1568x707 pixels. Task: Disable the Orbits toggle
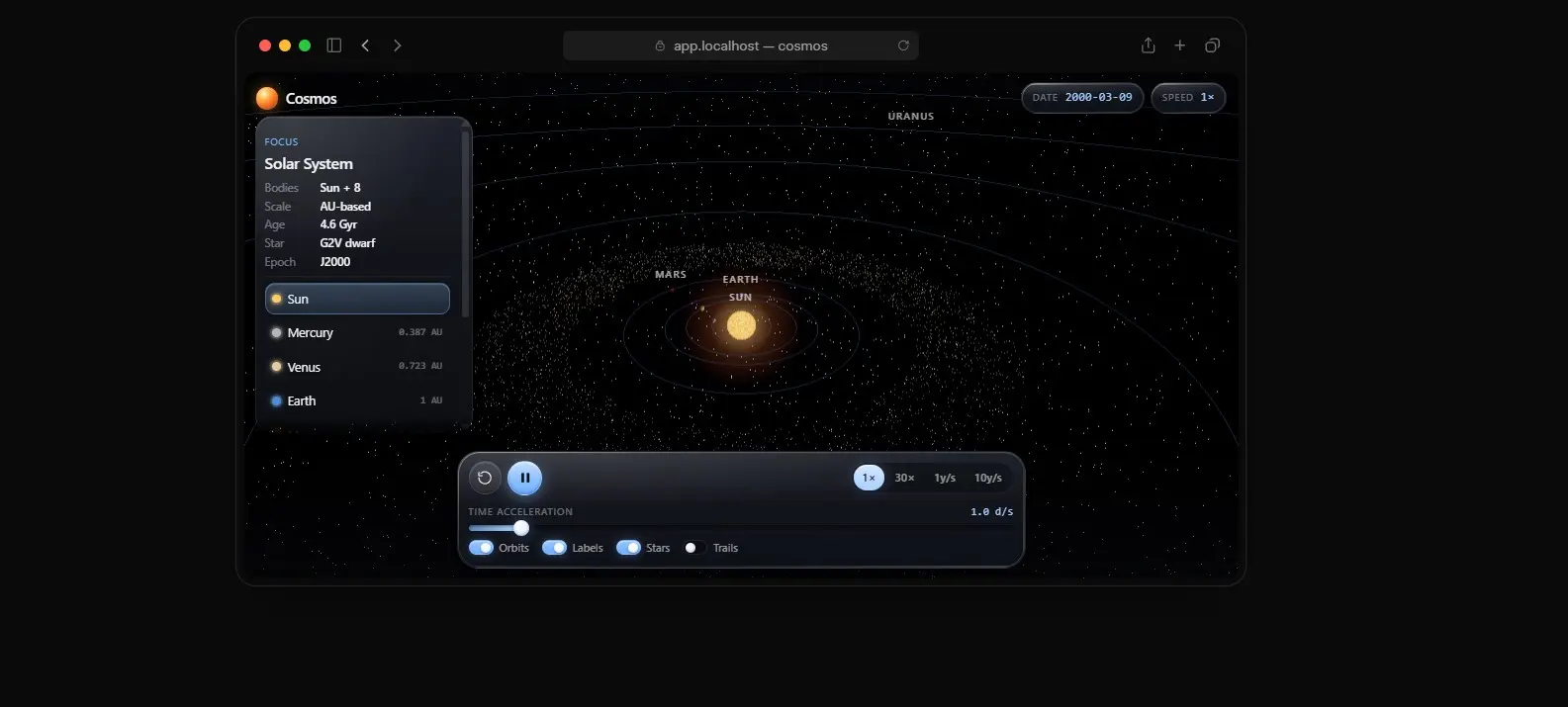481,548
